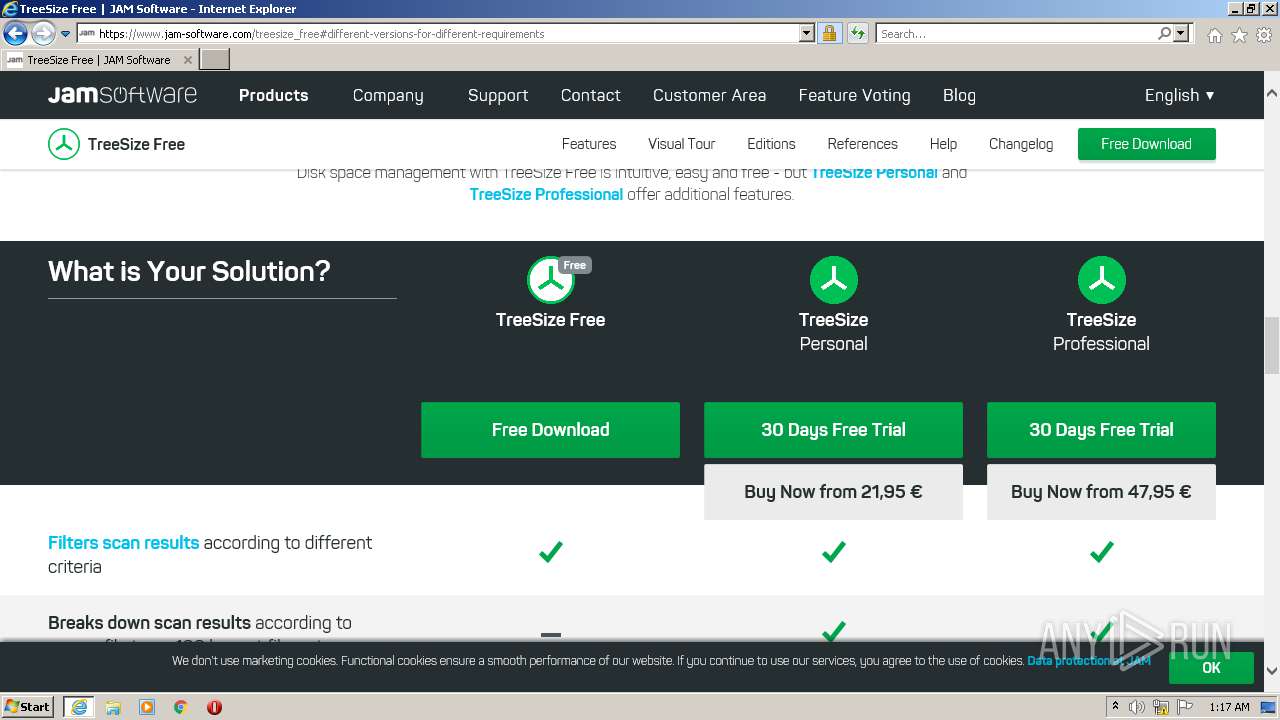The height and width of the screenshot is (720, 1280).
Task: Click the TreeSize Free column icon
Action: (x=551, y=280)
